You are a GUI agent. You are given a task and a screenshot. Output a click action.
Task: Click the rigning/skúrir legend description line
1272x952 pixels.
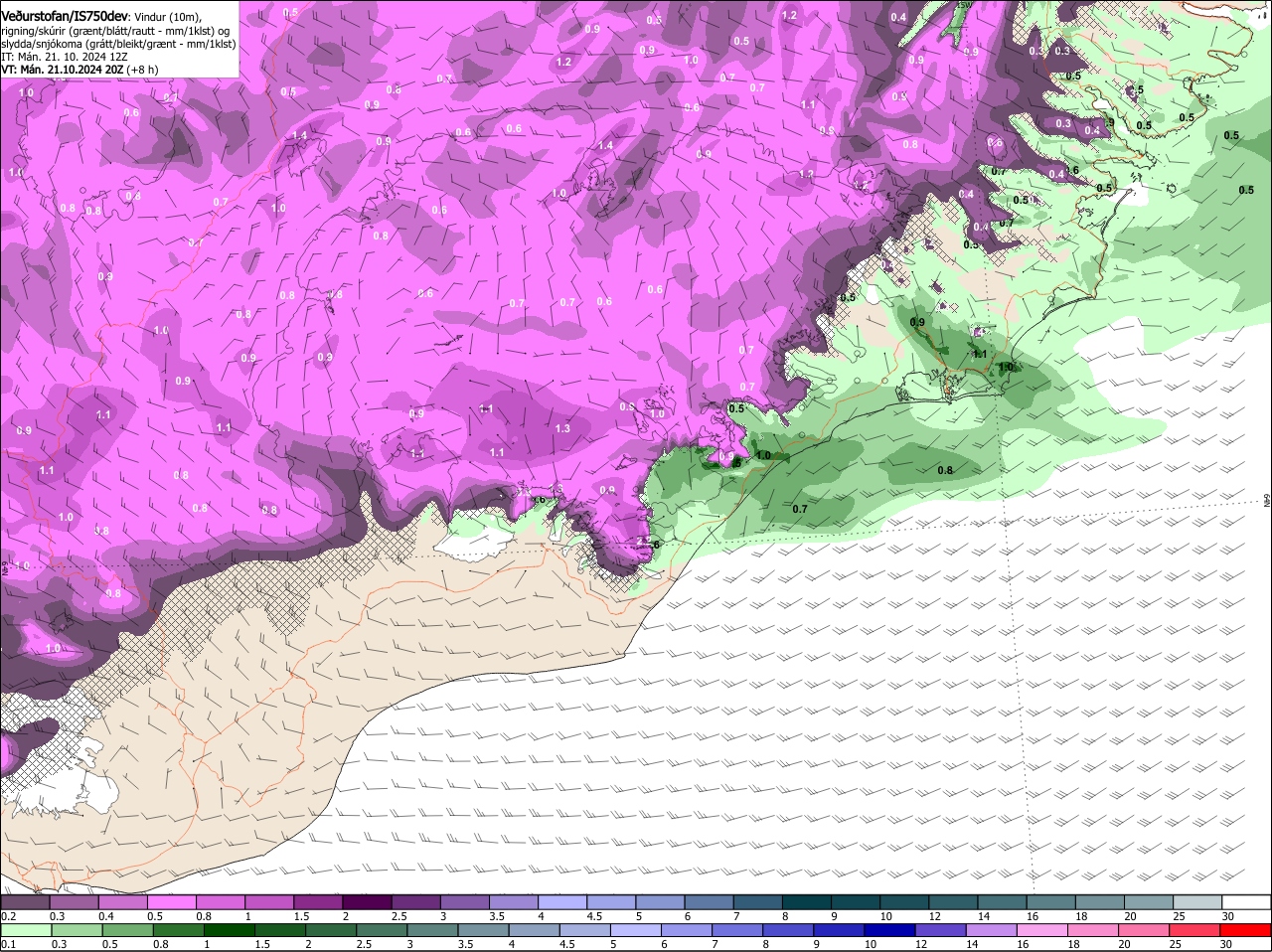click(x=115, y=31)
